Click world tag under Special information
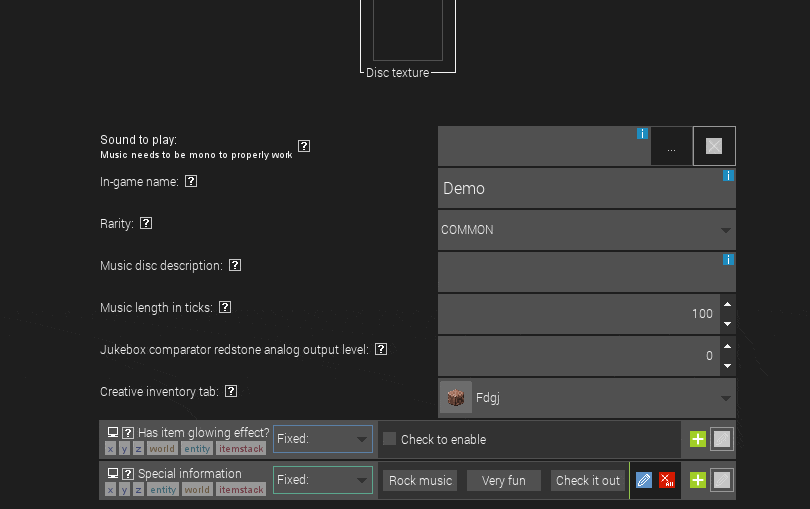This screenshot has width=810, height=509. tap(197, 489)
